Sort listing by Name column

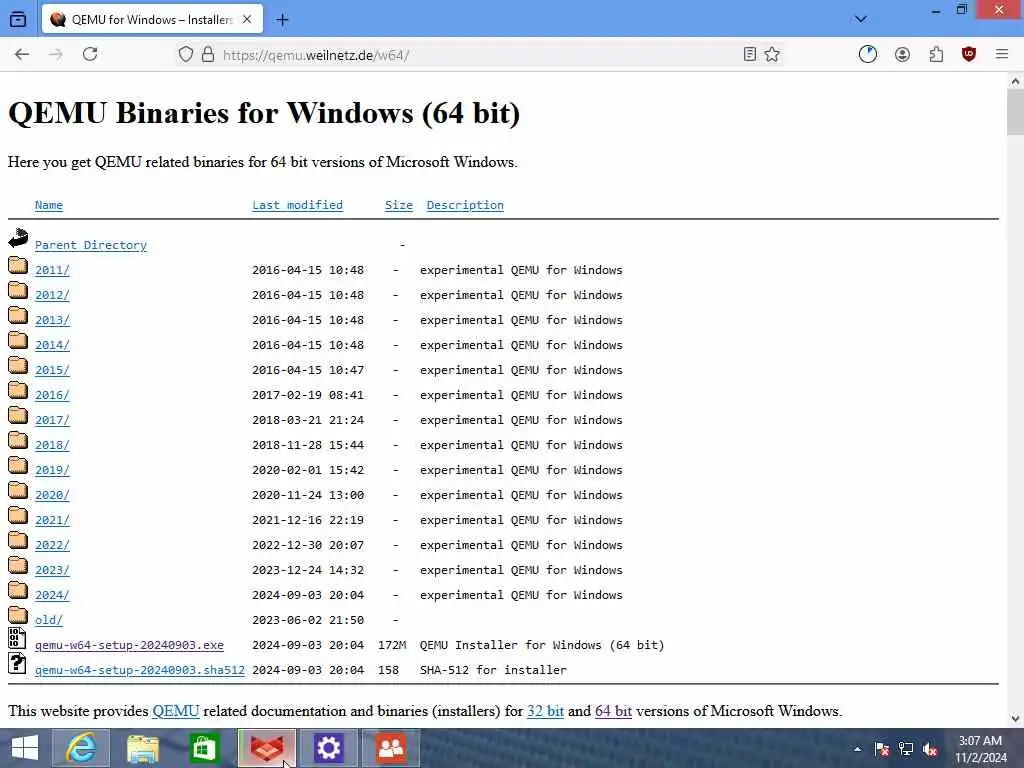click(x=49, y=205)
